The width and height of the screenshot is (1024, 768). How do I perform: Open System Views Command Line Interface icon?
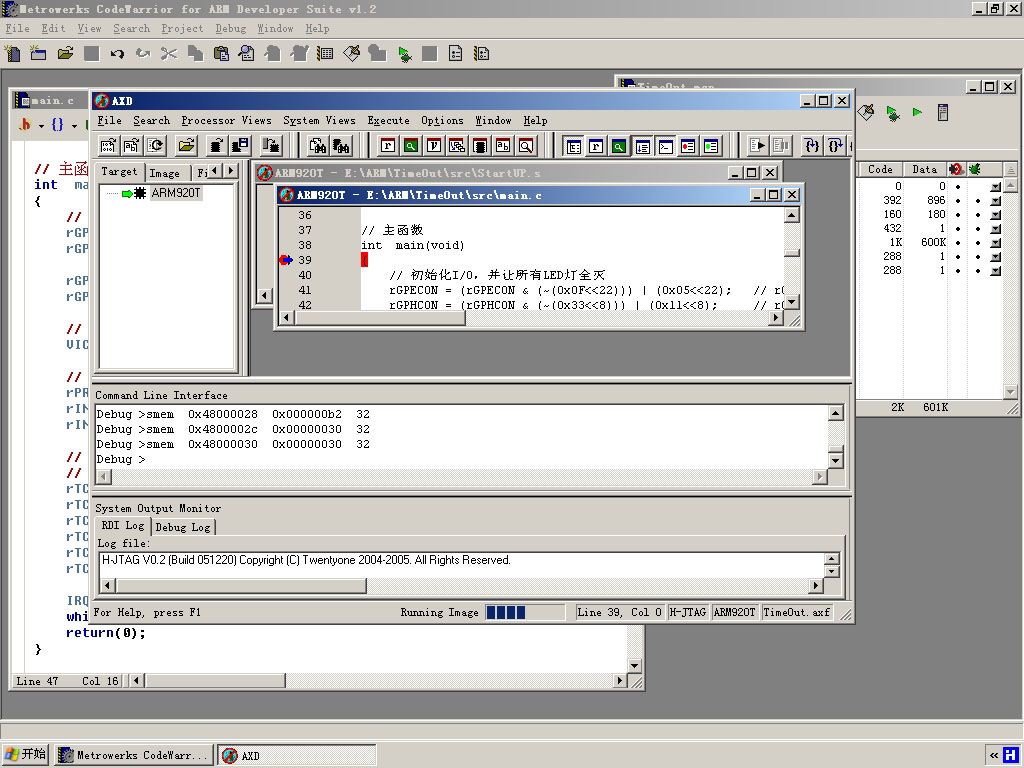click(665, 146)
